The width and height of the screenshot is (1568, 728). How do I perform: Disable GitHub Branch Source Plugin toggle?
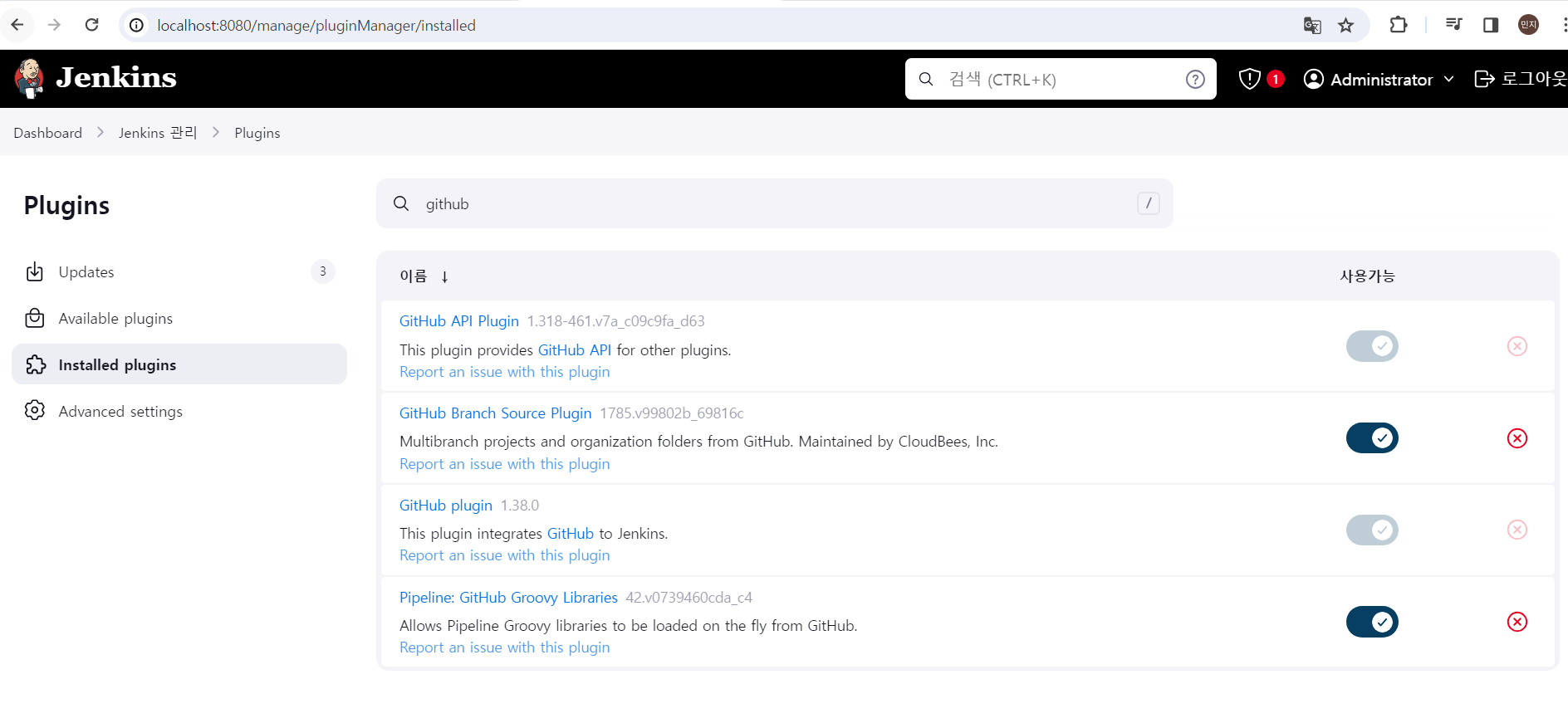pyautogui.click(x=1372, y=437)
